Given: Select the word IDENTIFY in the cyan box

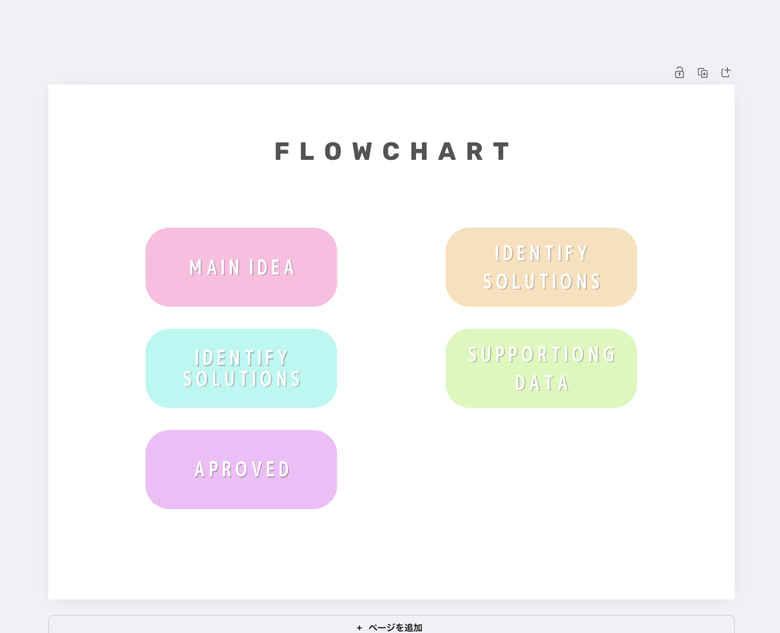Looking at the screenshot, I should tap(242, 358).
